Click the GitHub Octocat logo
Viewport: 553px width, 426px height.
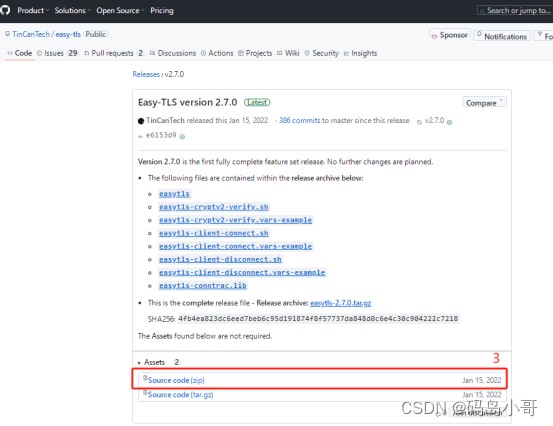[5, 10]
